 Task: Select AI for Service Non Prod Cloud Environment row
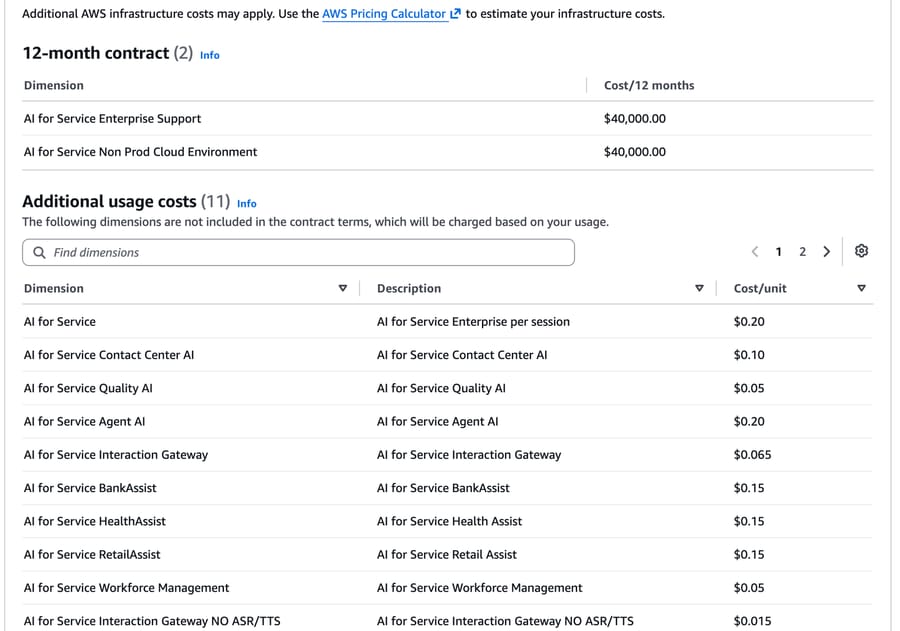pyautogui.click(x=448, y=152)
